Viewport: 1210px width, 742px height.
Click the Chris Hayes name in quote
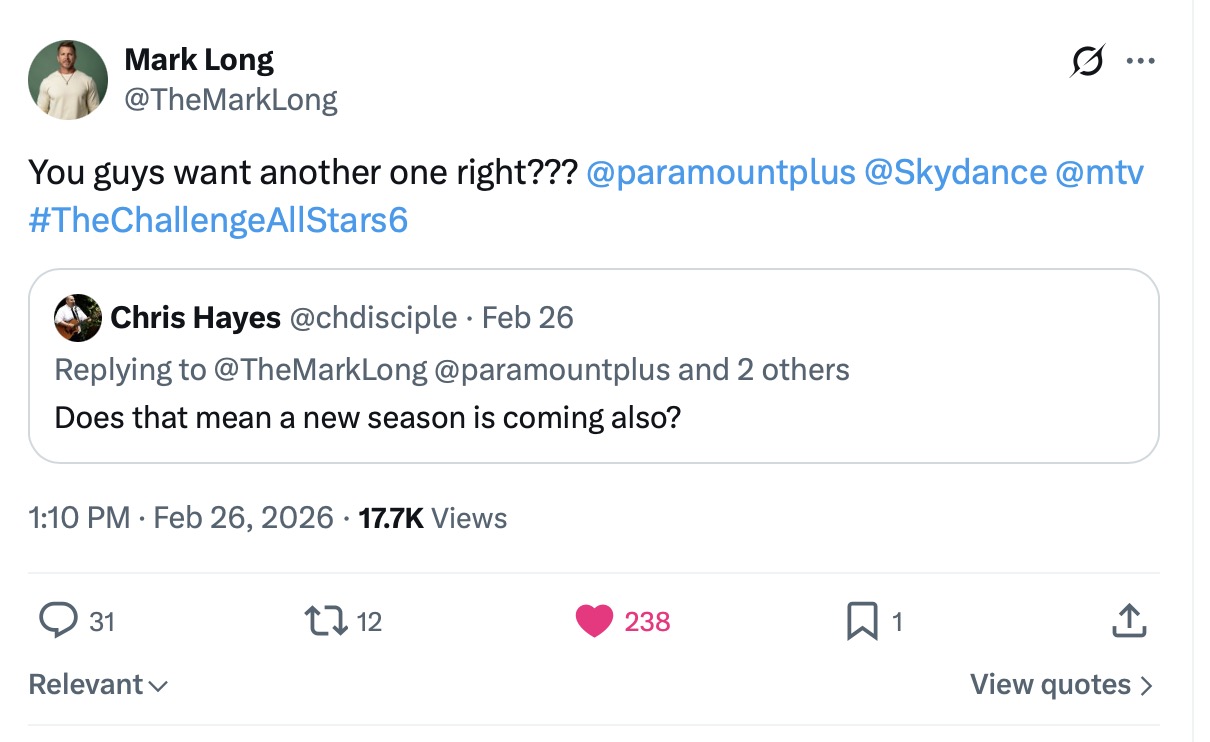point(195,318)
